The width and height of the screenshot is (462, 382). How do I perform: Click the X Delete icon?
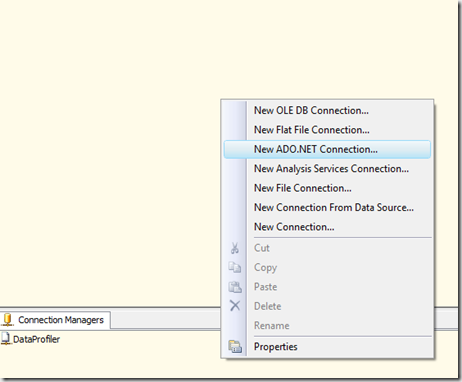(235, 305)
